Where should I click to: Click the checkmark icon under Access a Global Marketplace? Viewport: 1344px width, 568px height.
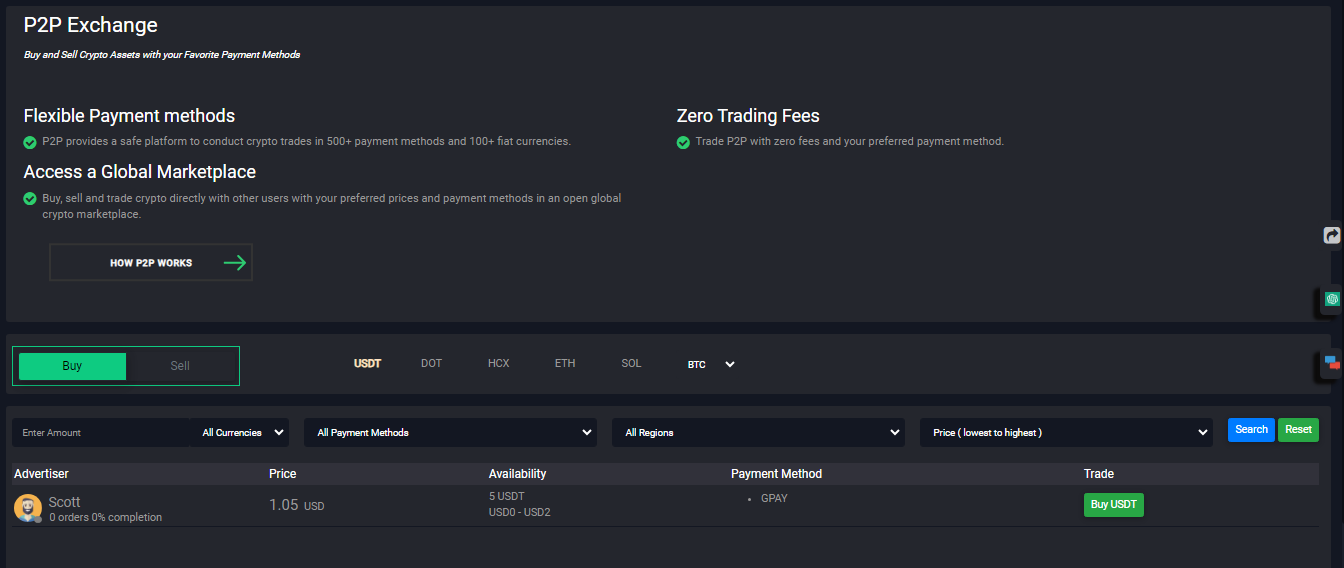[x=30, y=199]
